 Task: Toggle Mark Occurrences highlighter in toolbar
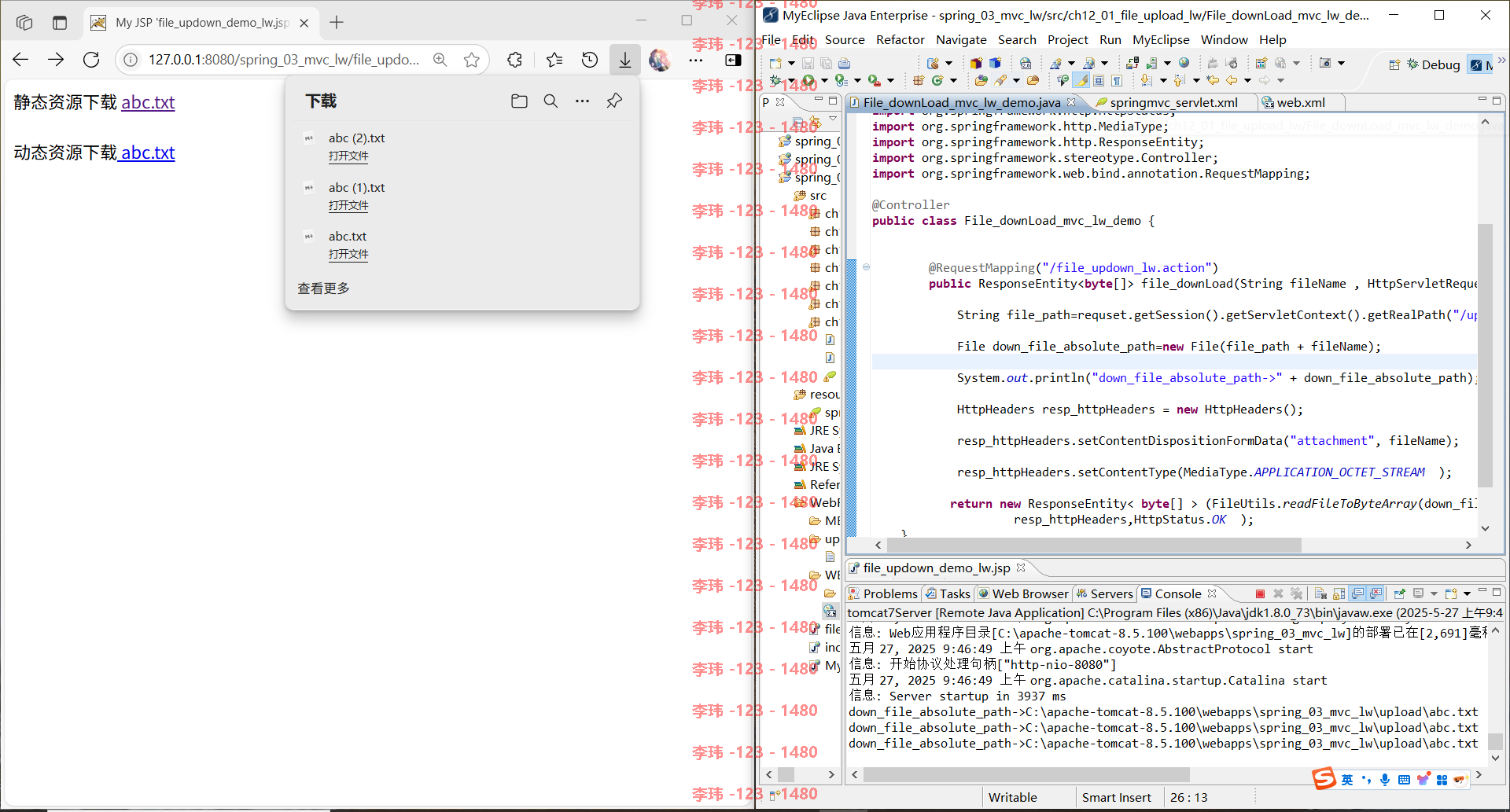coord(1081,80)
